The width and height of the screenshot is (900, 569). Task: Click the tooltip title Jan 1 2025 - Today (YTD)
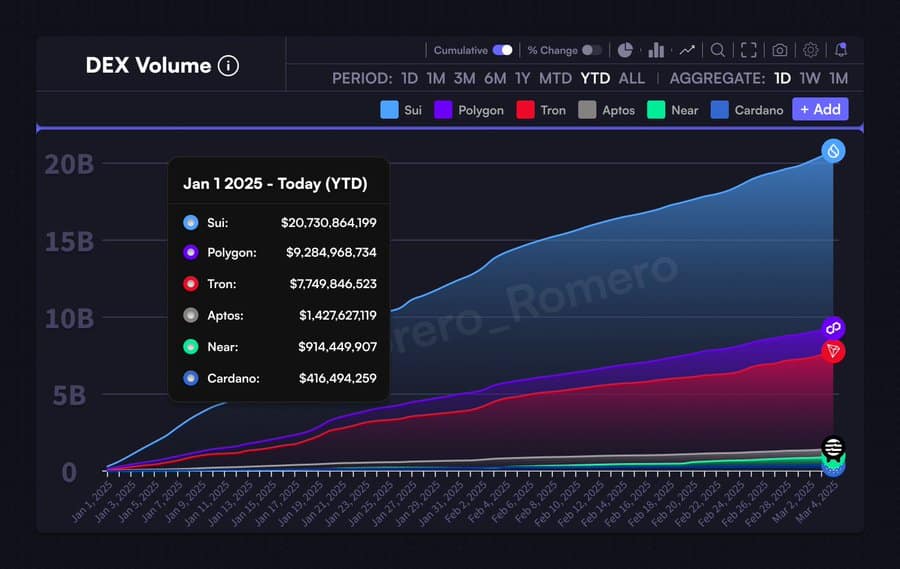275,184
